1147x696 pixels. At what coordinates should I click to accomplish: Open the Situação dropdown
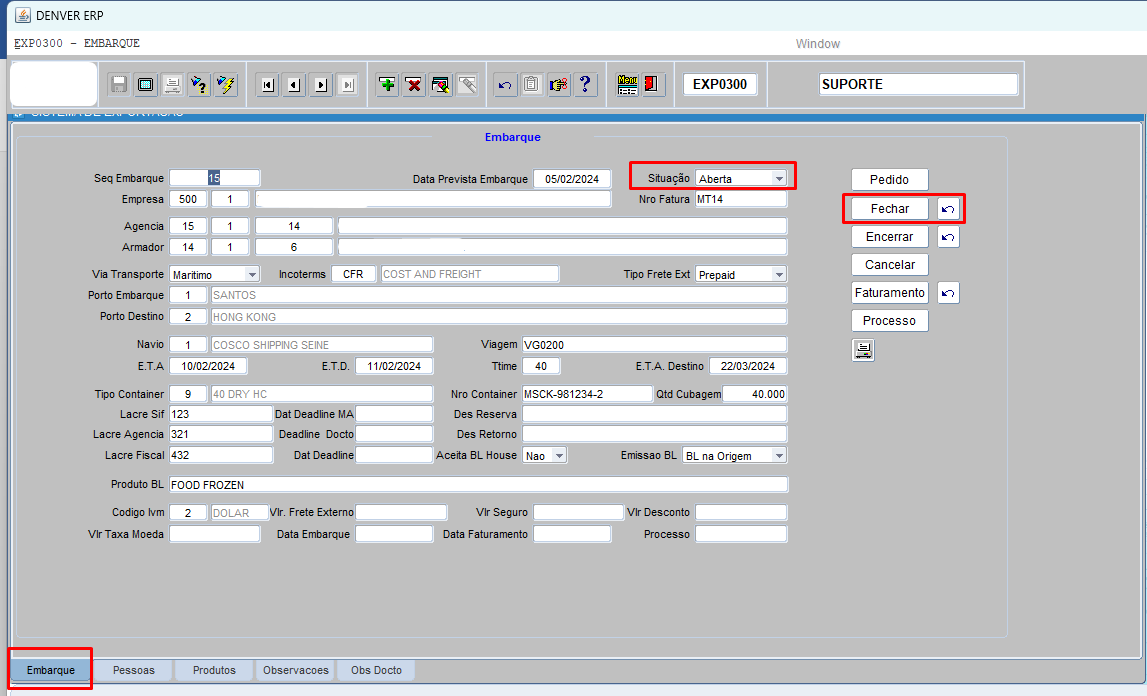click(779, 179)
